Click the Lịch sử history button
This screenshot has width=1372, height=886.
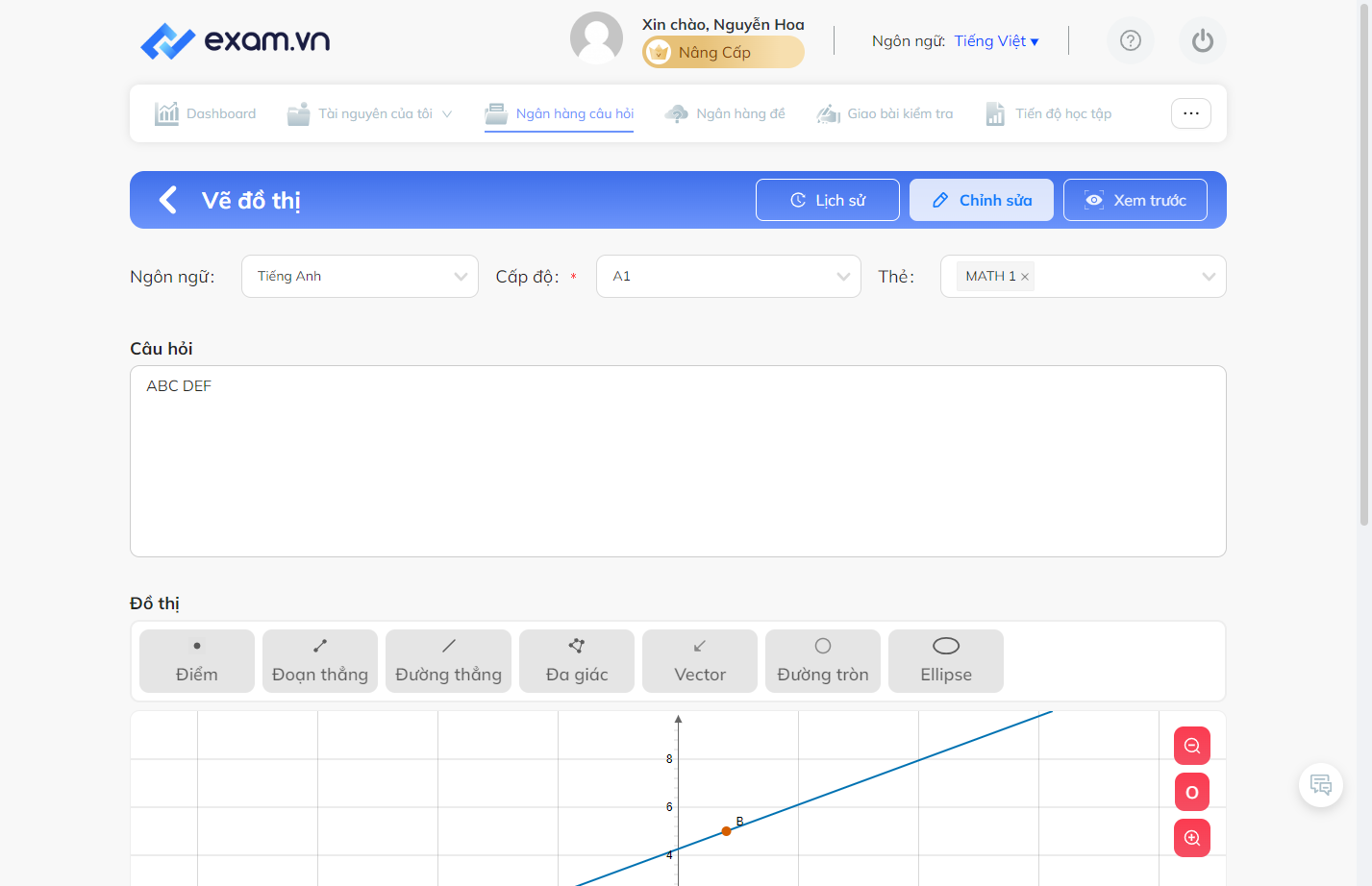(828, 200)
